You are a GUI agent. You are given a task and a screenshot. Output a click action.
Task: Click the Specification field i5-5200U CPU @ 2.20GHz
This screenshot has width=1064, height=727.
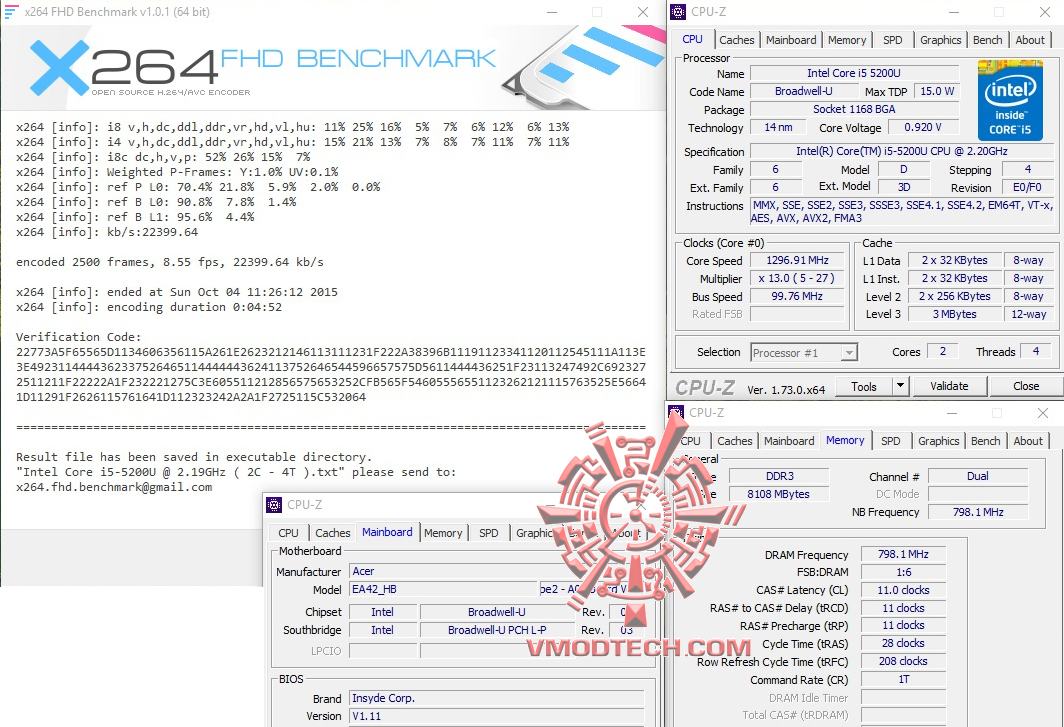coord(901,151)
